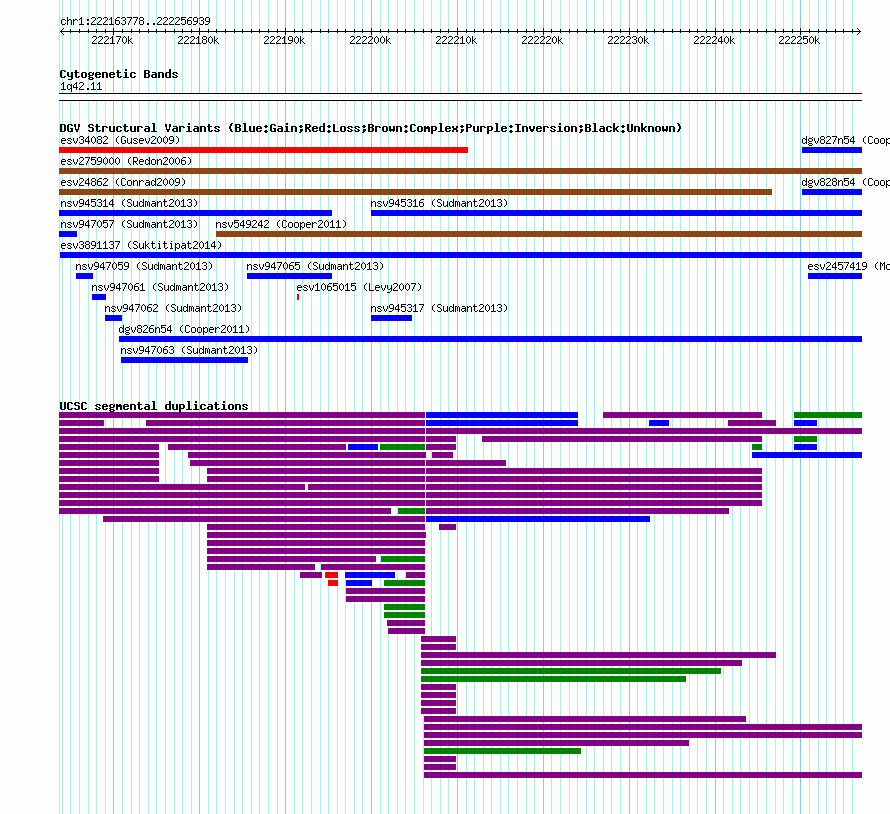890x814 pixels.
Task: Select the brown nsv549242 complex bar
Action: pyautogui.click(x=539, y=234)
